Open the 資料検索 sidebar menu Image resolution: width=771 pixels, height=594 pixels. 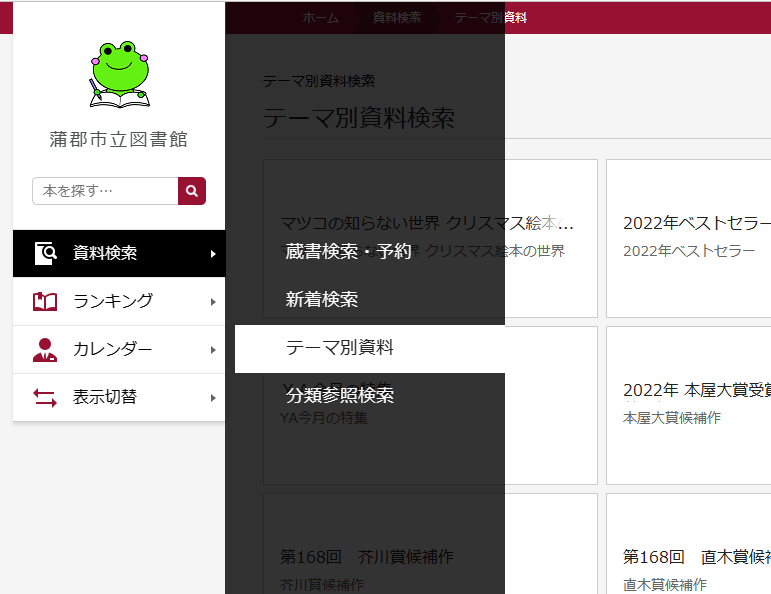pyautogui.click(x=119, y=253)
